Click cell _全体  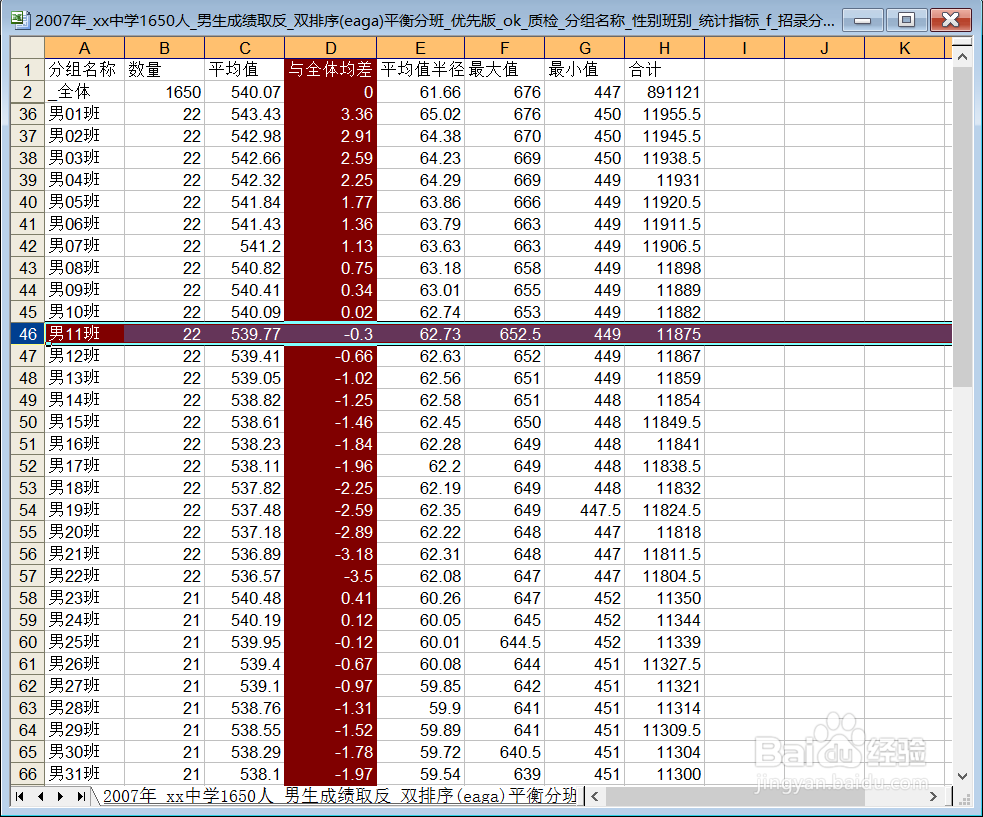(84, 92)
